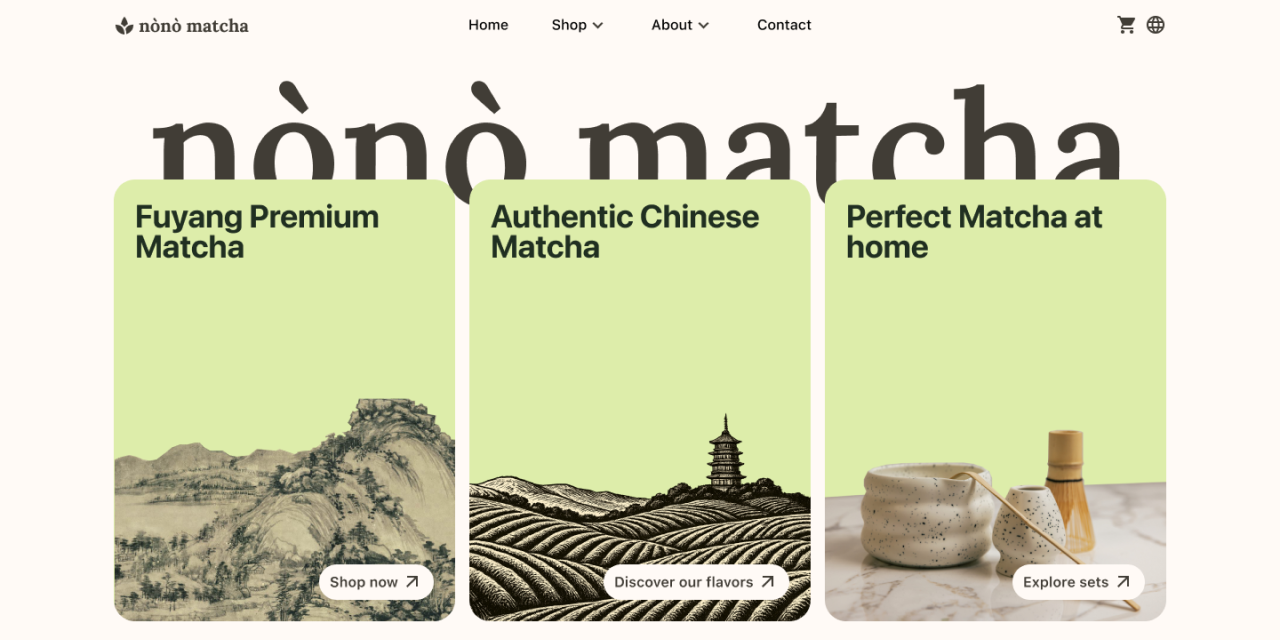Open the Shop menu
Viewport: 1280px width, 640px height.
click(578, 25)
